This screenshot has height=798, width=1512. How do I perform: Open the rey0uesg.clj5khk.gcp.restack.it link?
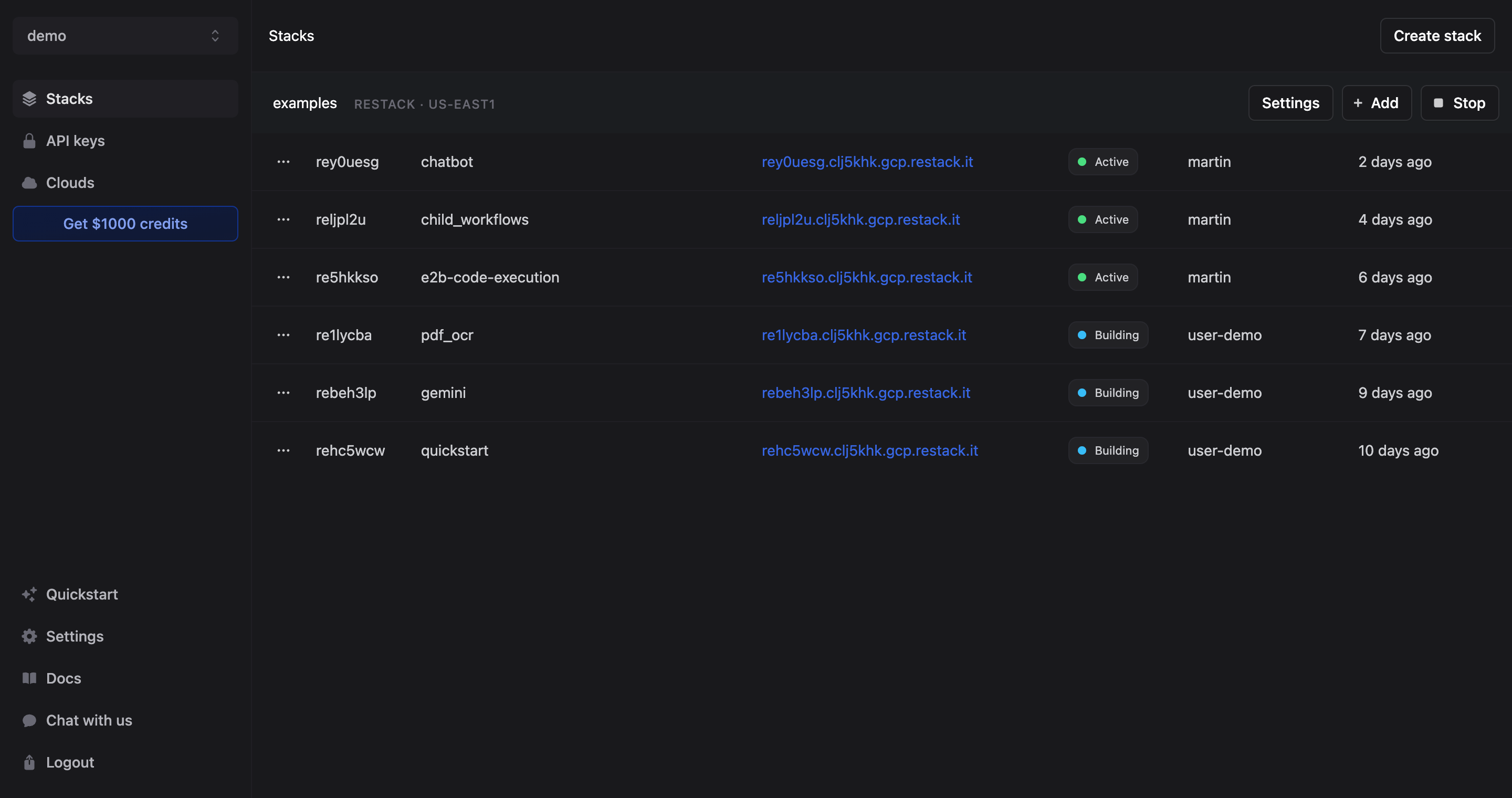coord(867,162)
